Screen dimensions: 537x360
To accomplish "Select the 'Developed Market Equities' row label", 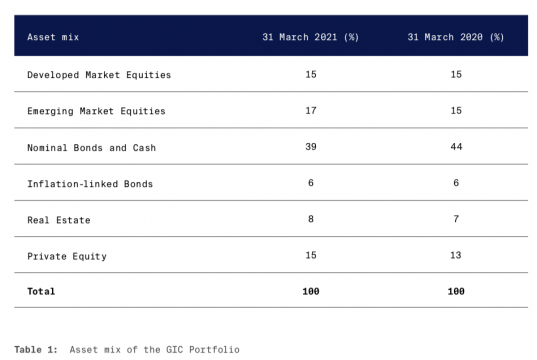I will tap(99, 75).
